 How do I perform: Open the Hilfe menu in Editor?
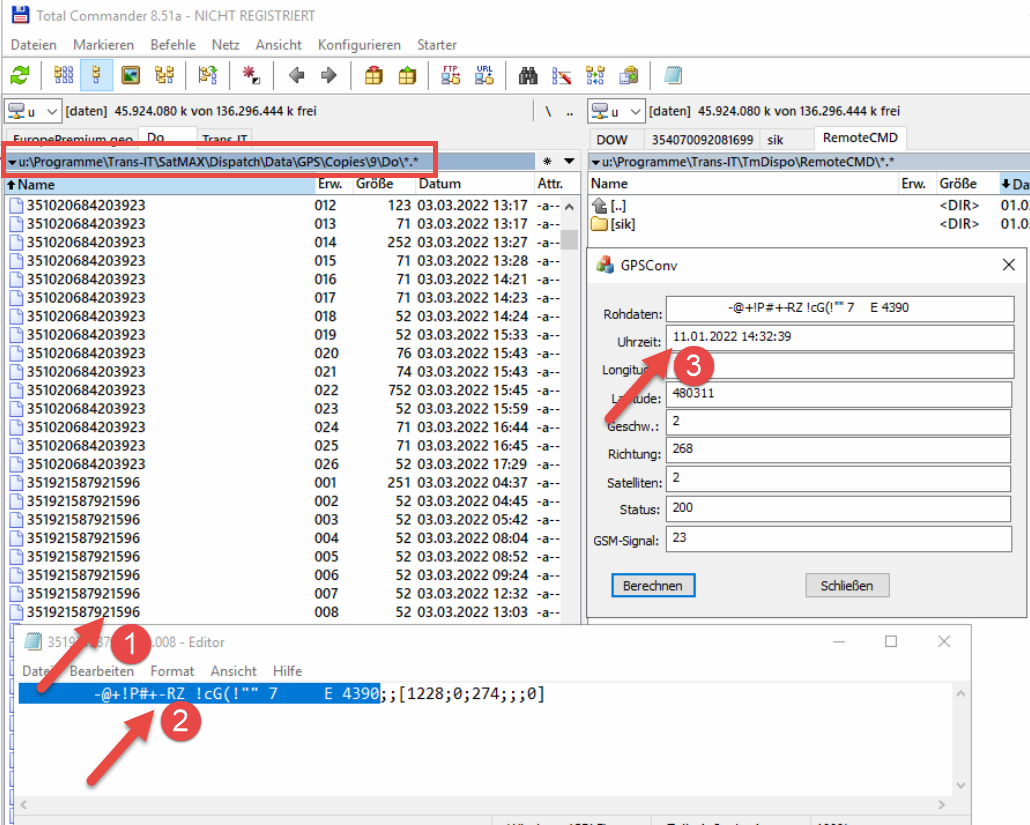pyautogui.click(x=287, y=671)
